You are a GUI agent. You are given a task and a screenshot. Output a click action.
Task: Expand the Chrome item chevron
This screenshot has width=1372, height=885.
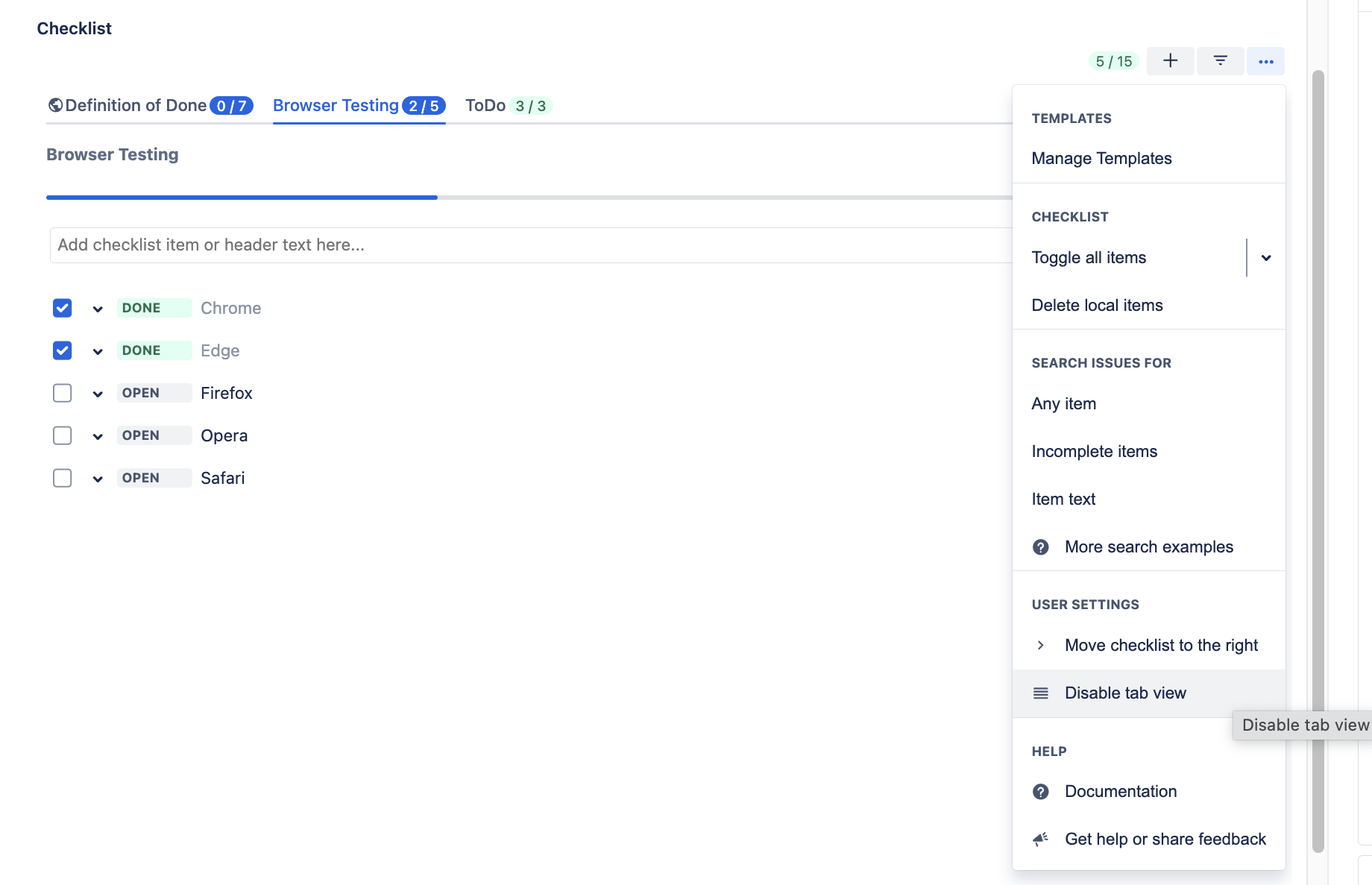pyautogui.click(x=98, y=309)
